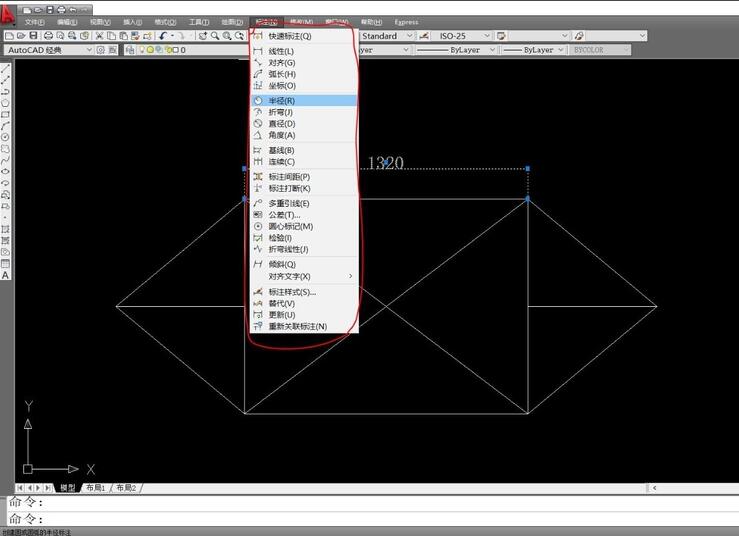Switch to the 布局2 layout tab

126,487
